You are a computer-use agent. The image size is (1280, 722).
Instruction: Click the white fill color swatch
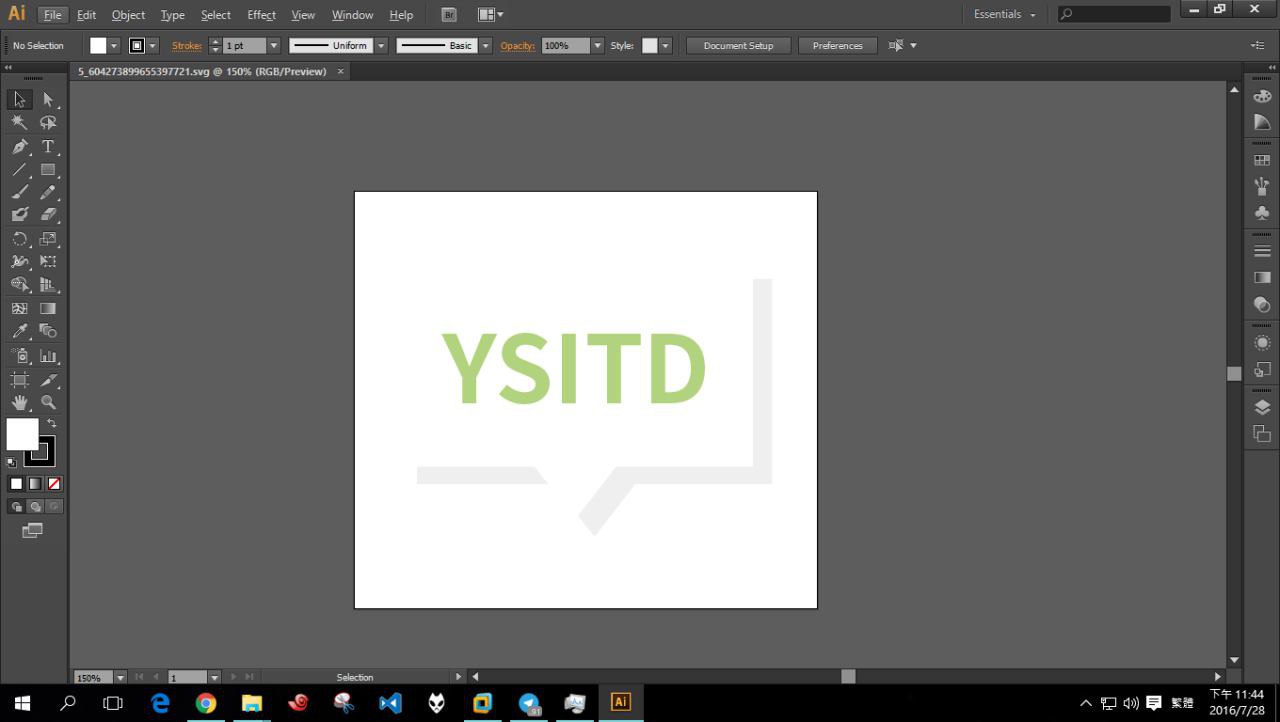click(x=22, y=434)
